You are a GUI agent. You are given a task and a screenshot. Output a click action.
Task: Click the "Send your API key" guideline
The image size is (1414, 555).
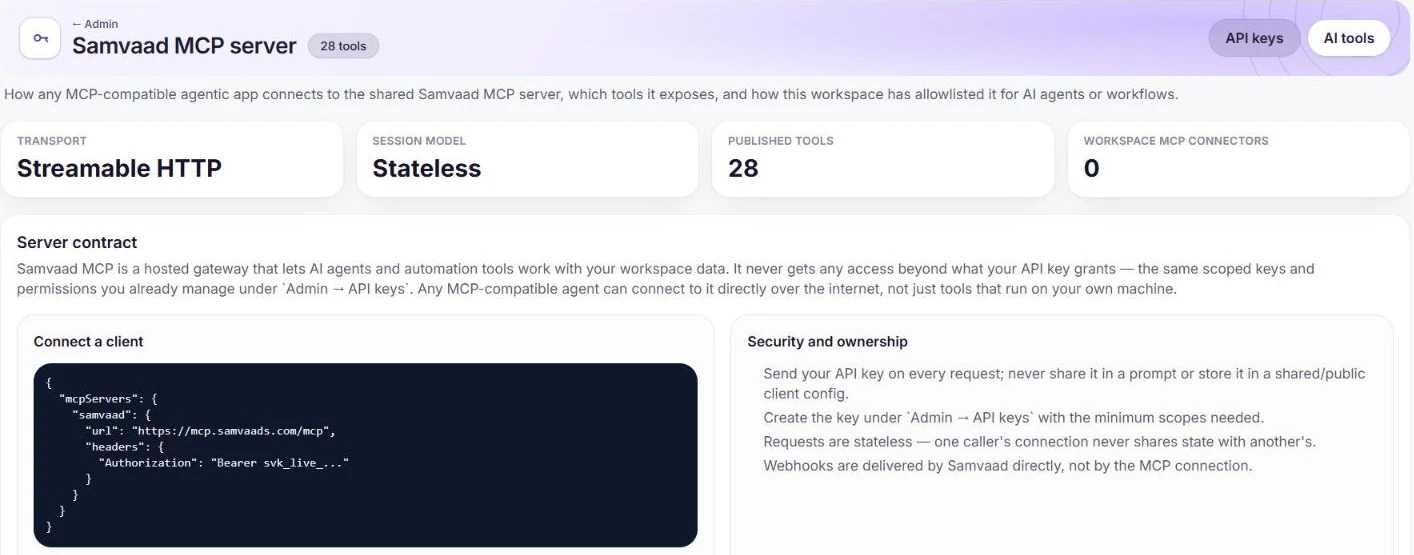click(x=1064, y=383)
